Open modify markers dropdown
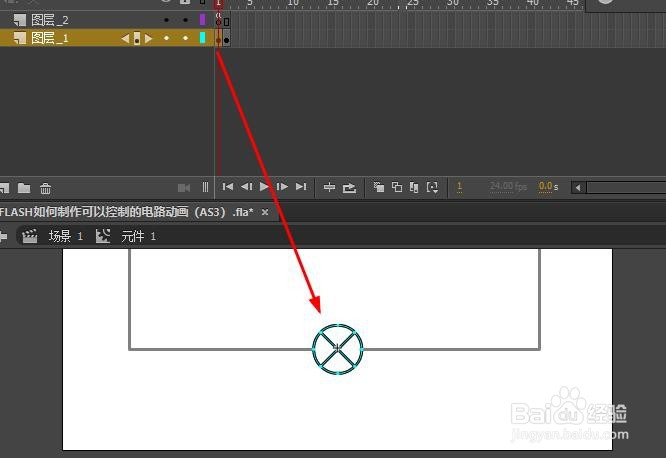666x458 pixels. tap(432, 187)
